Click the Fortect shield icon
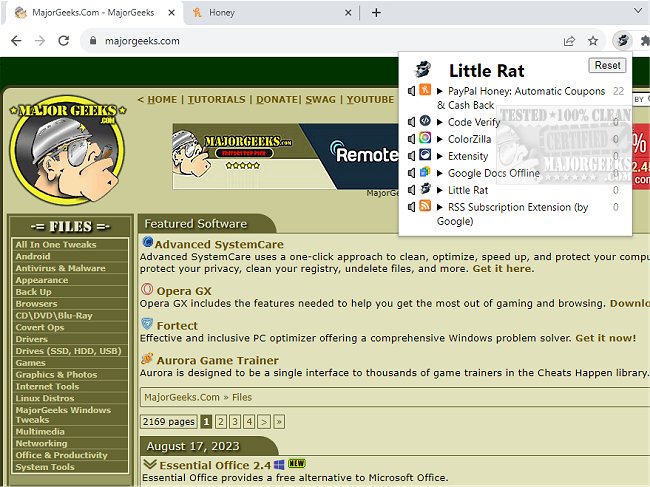The image size is (650, 487). pos(147,324)
